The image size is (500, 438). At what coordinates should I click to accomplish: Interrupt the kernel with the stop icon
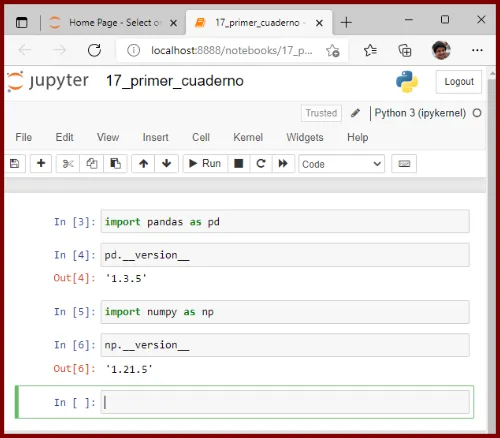tap(239, 164)
